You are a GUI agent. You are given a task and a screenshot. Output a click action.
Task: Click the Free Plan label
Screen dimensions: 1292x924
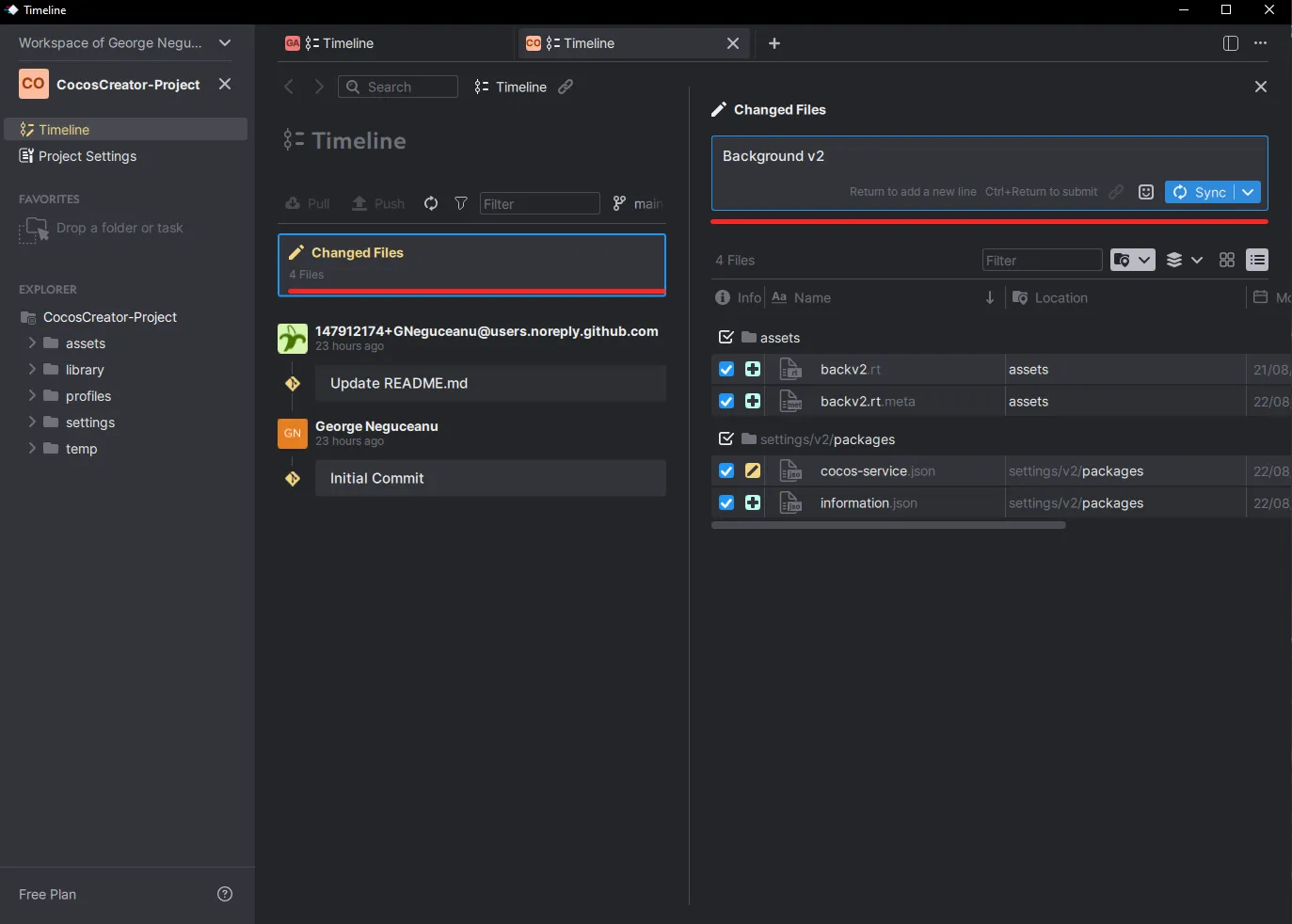tap(47, 894)
